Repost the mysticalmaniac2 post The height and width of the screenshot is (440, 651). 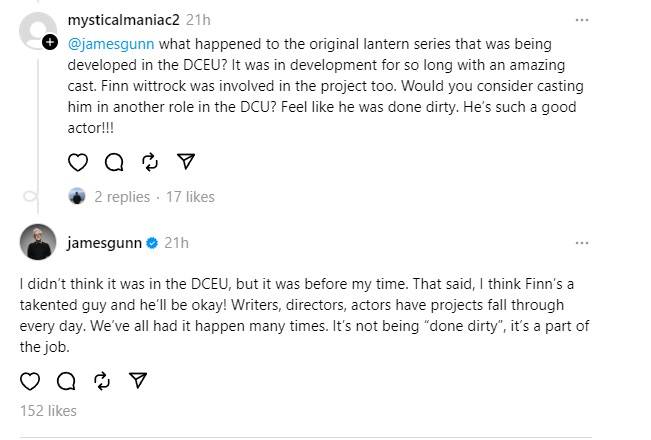[x=149, y=161]
